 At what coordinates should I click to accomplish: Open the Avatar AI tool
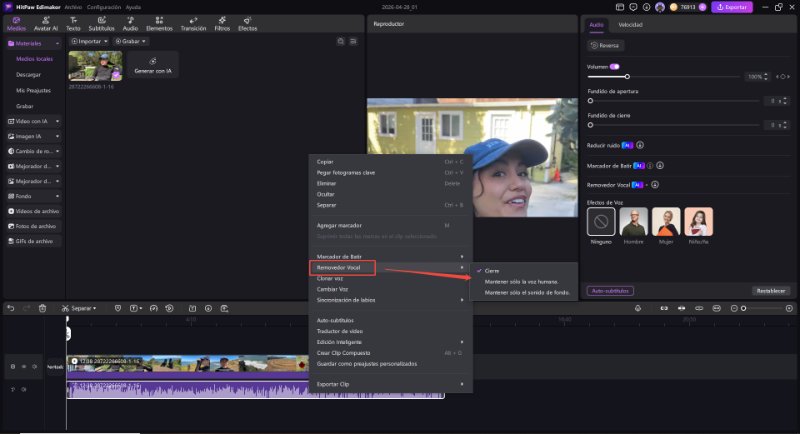(x=45, y=23)
